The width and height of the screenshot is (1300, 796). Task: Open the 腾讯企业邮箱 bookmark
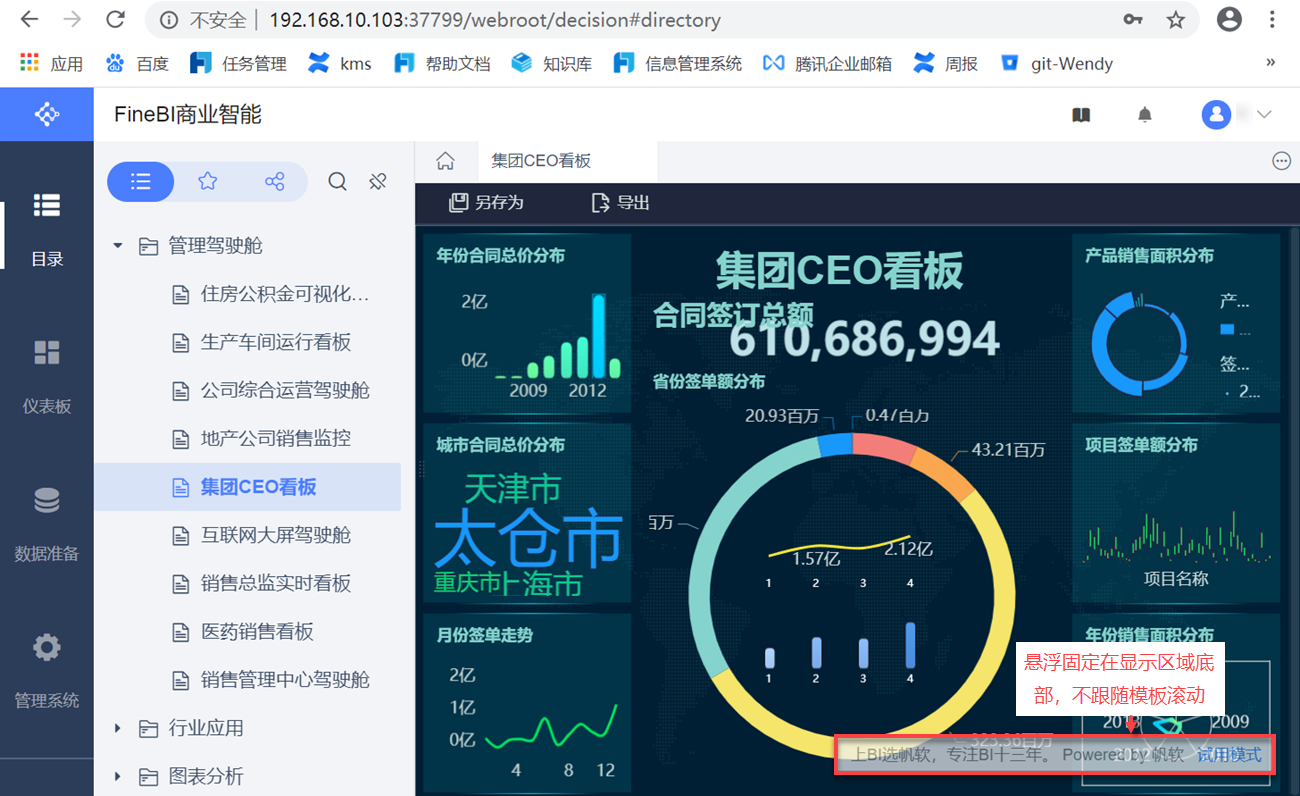tap(827, 63)
